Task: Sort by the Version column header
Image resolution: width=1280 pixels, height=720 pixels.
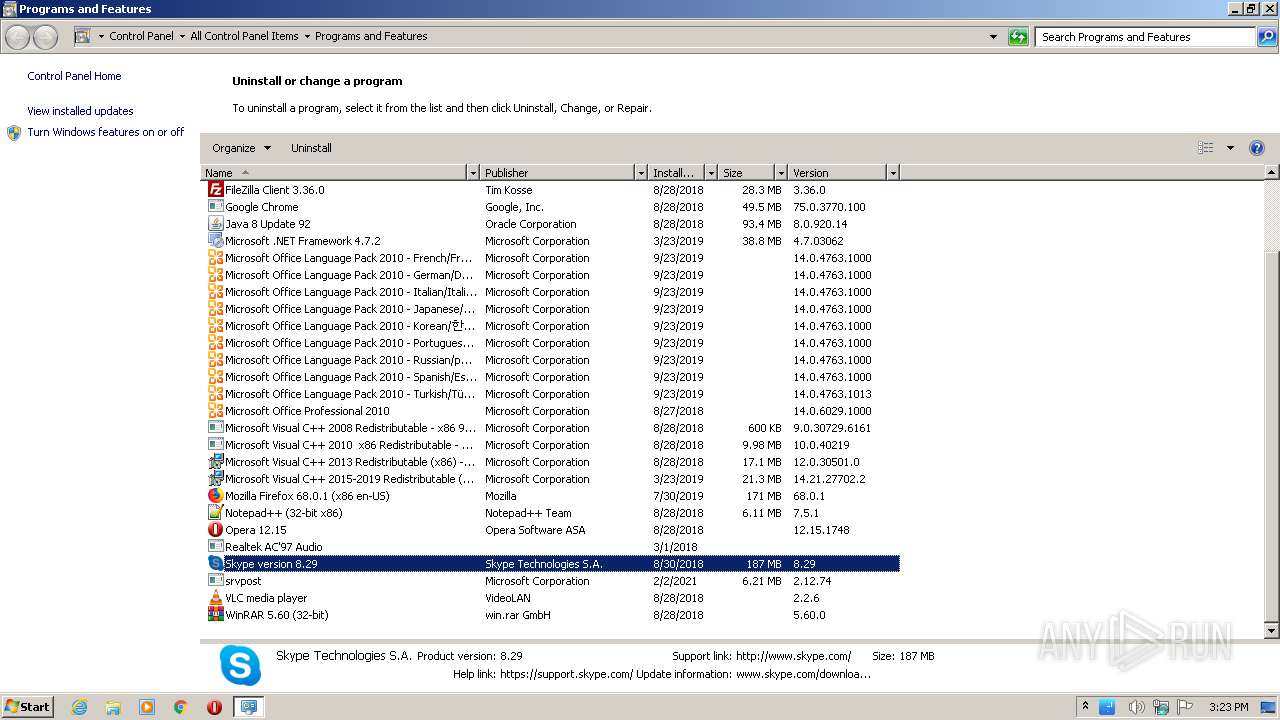Action: point(838,173)
